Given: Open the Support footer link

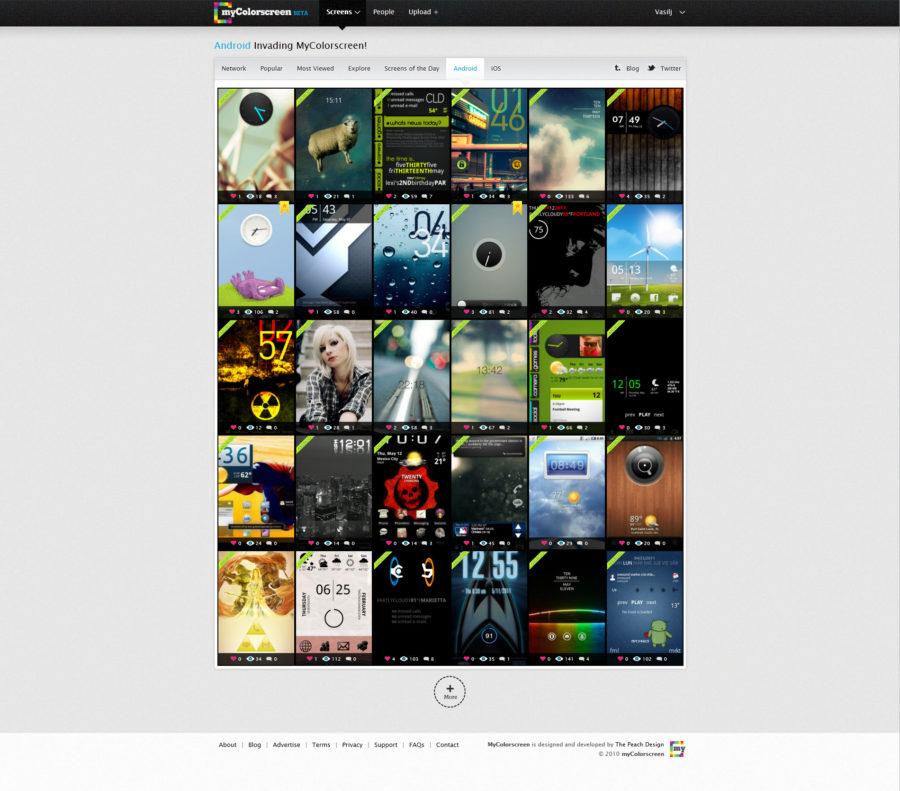Looking at the screenshot, I should [385, 745].
